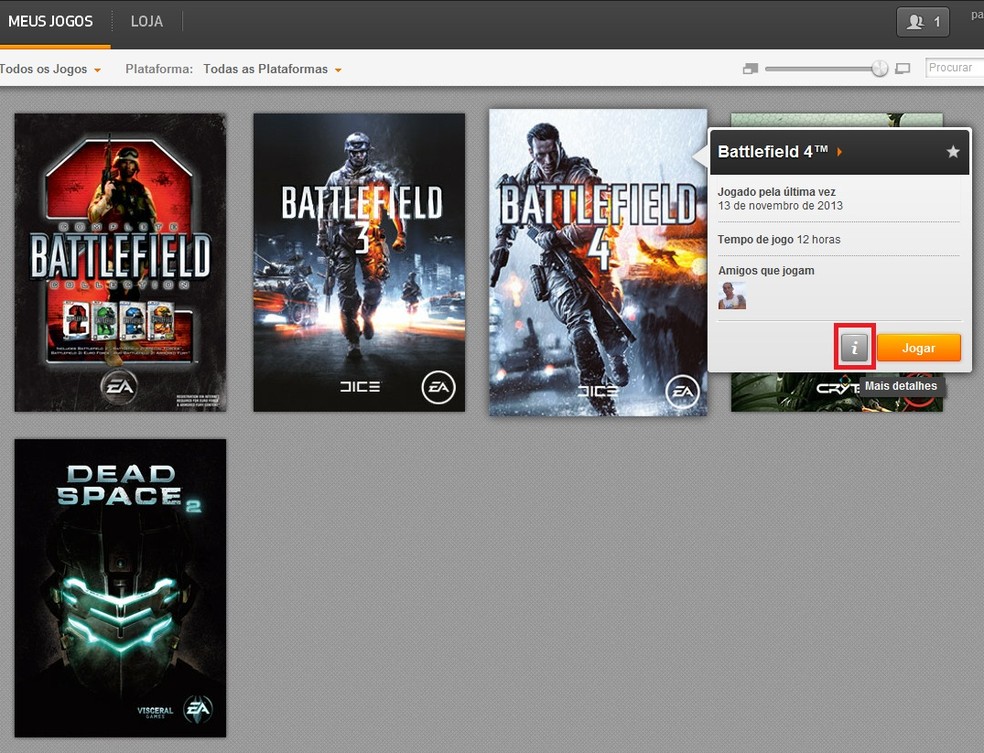Screen dimensions: 984x753
Task: Click the text '13 de novembro de 2013'
Action: (780, 206)
